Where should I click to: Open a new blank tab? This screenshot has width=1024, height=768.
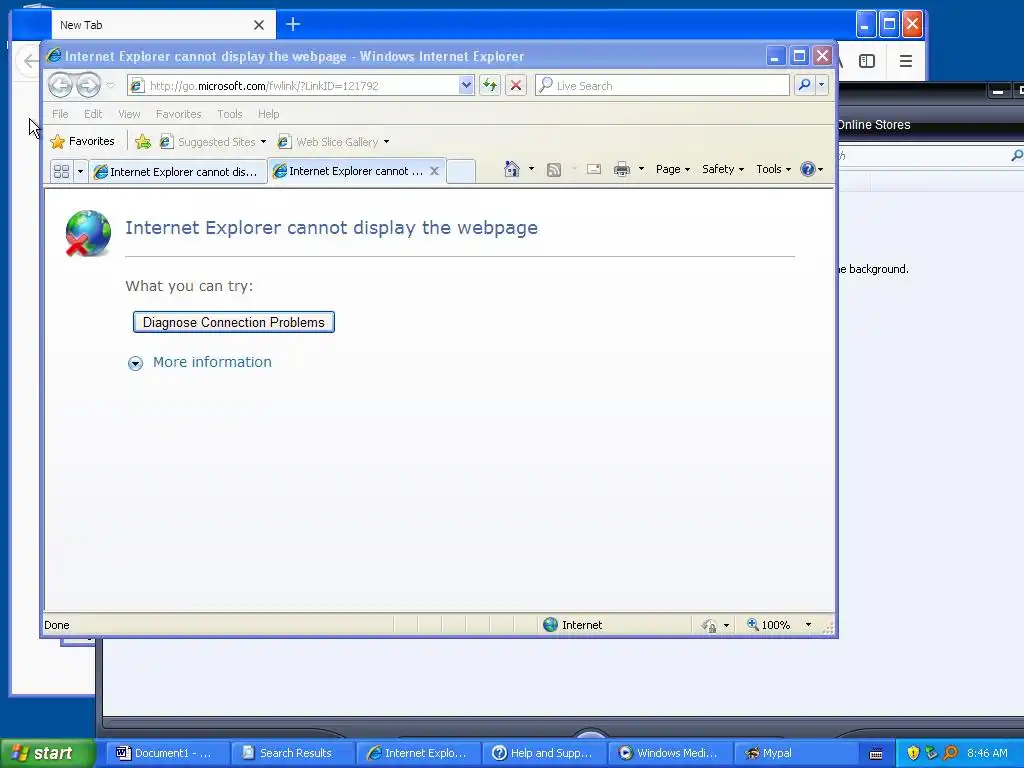[x=461, y=171]
